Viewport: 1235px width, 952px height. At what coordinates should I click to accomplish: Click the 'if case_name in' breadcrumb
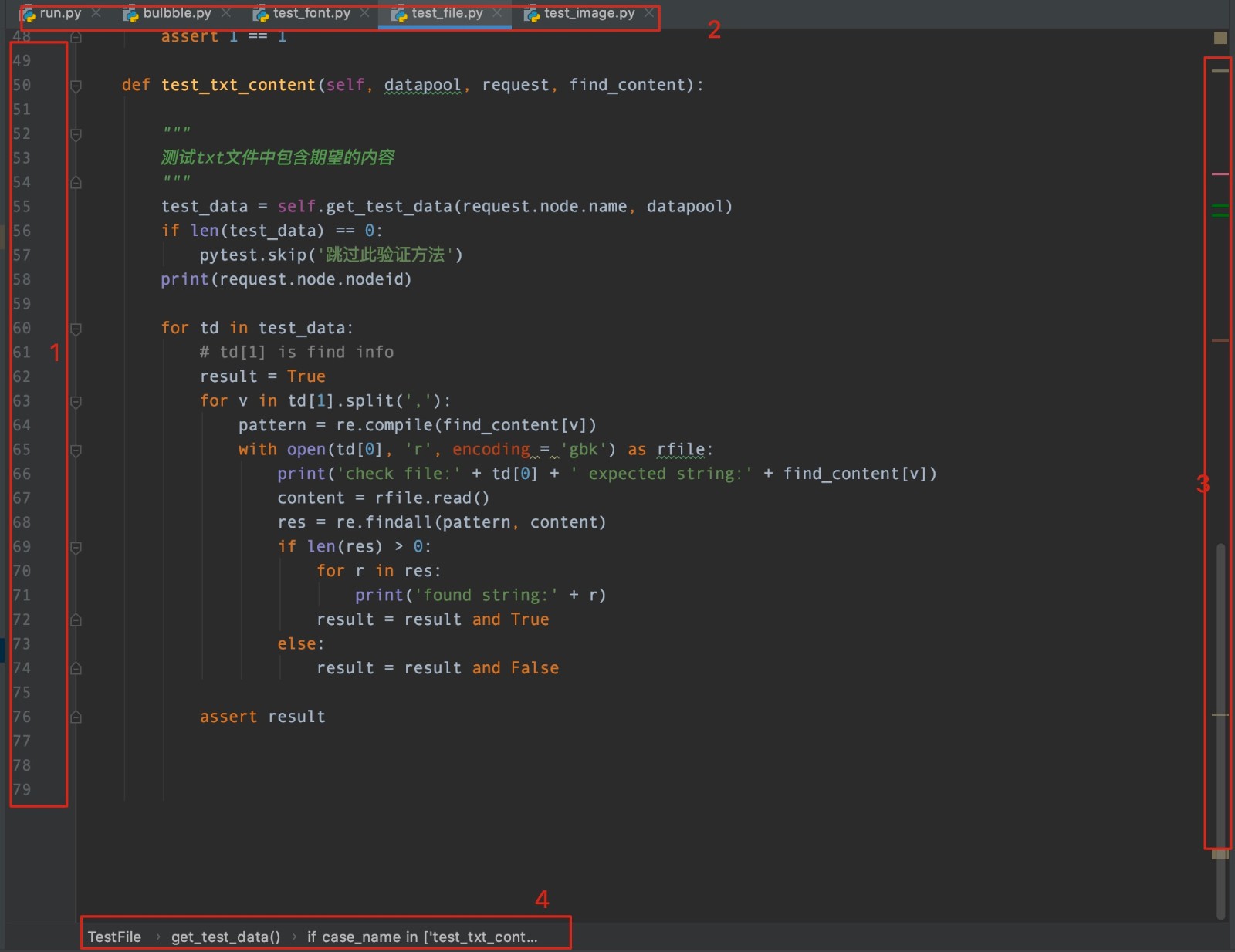click(x=422, y=937)
